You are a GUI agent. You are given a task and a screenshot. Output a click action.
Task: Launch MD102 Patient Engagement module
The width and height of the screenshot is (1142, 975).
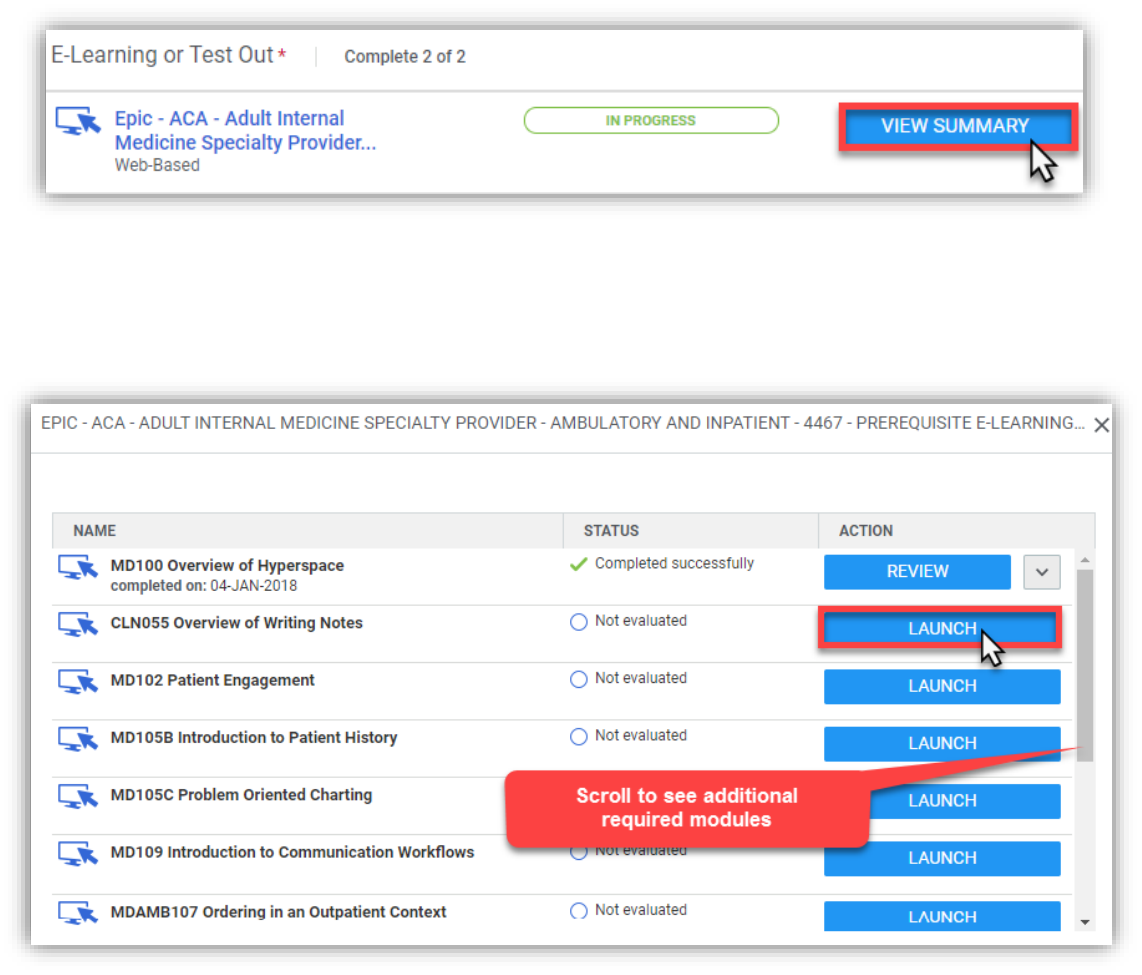point(942,686)
